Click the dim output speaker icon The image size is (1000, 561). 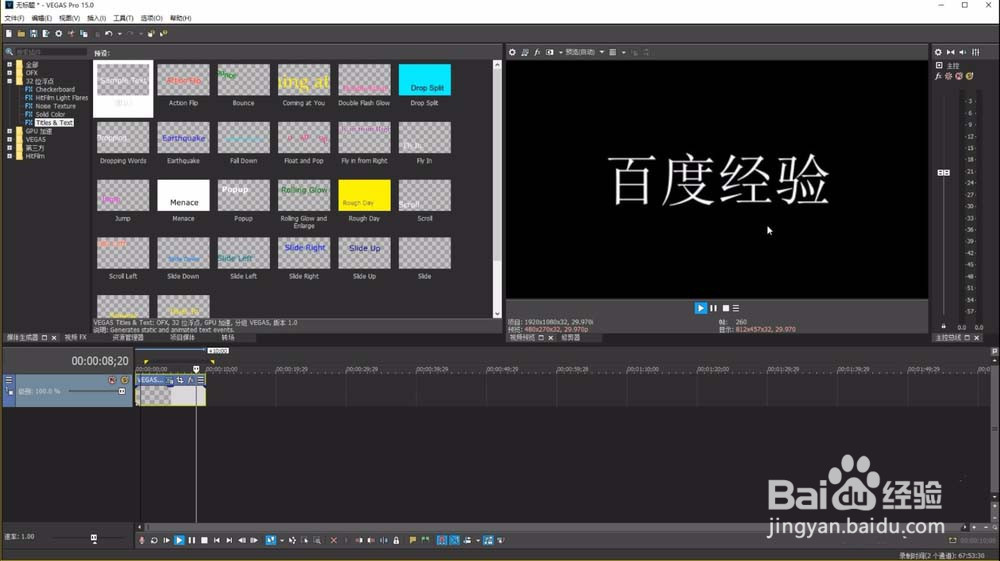click(x=963, y=52)
